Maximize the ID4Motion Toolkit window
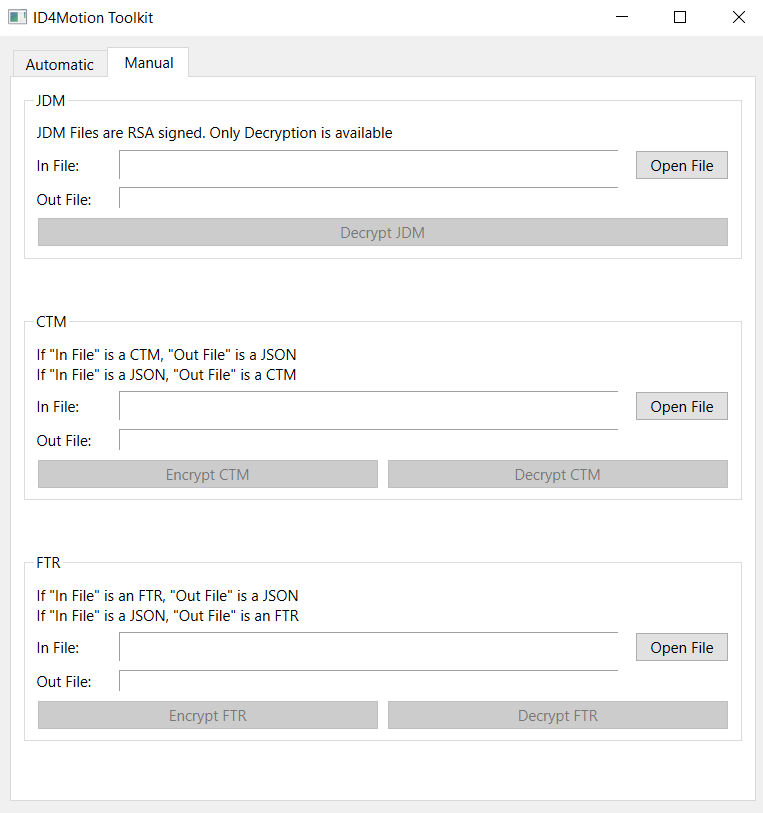The image size is (763, 813). 680,17
